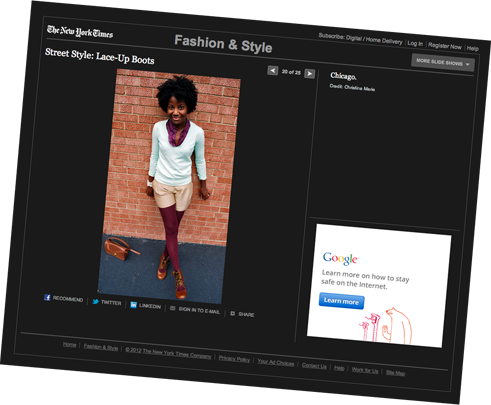
Task: Click the street style slideshow photo
Action: click(x=169, y=187)
